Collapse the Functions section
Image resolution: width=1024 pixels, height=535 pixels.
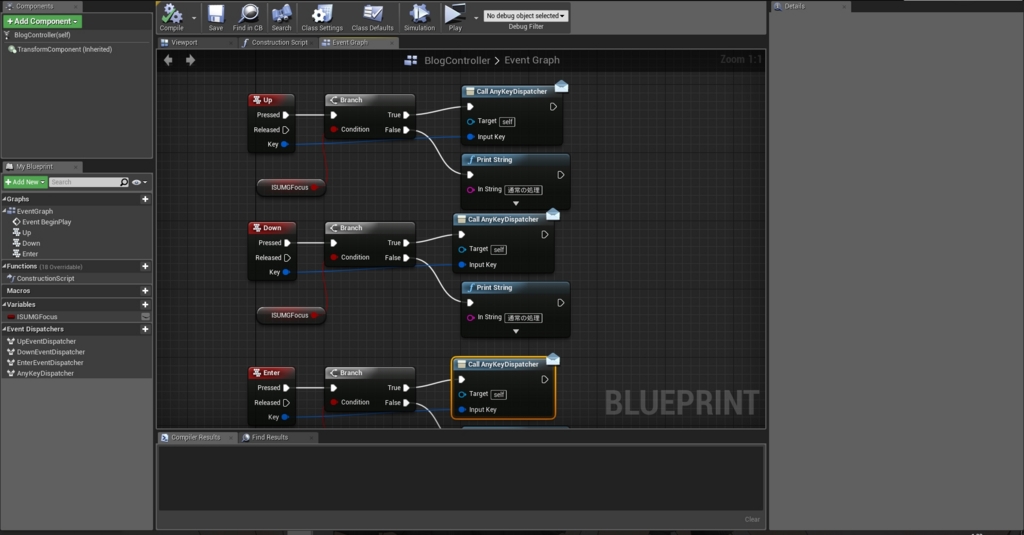click(x=4, y=267)
